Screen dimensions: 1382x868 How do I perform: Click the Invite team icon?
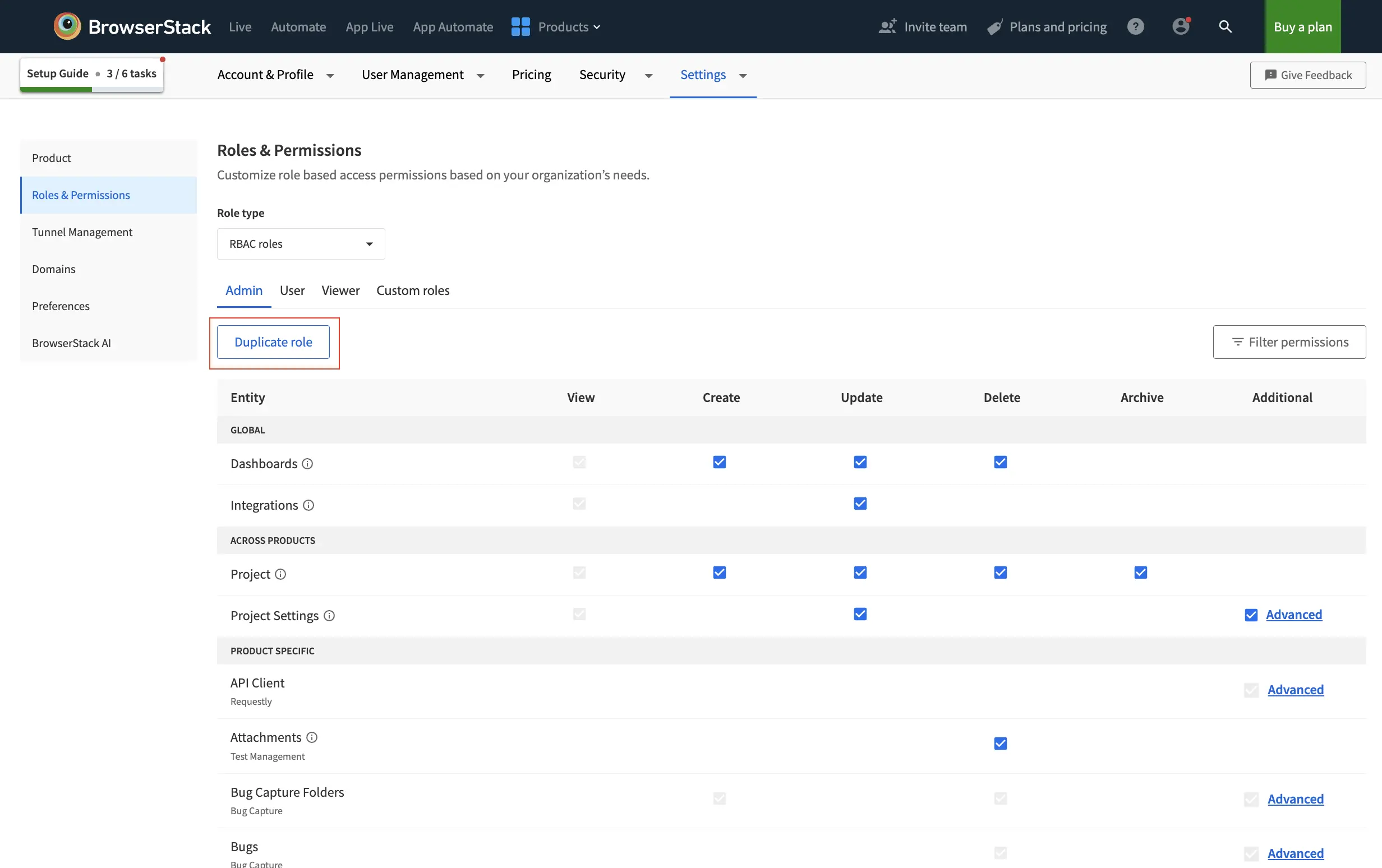tap(887, 26)
